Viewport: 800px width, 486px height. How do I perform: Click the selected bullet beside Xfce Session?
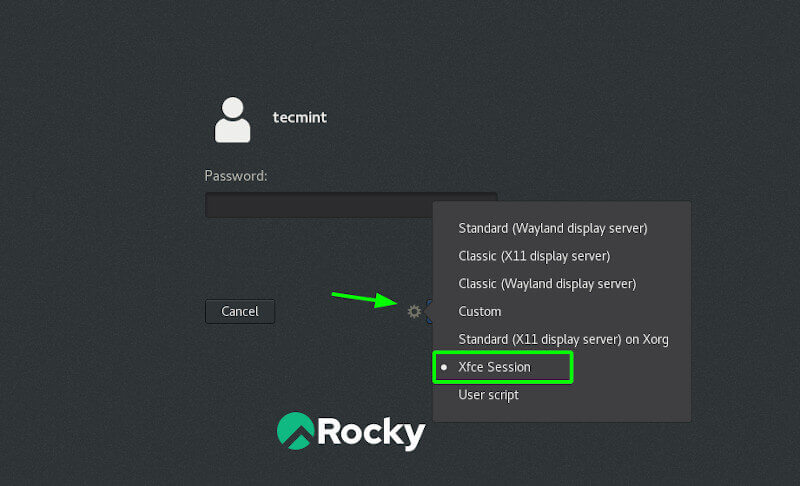click(x=443, y=368)
